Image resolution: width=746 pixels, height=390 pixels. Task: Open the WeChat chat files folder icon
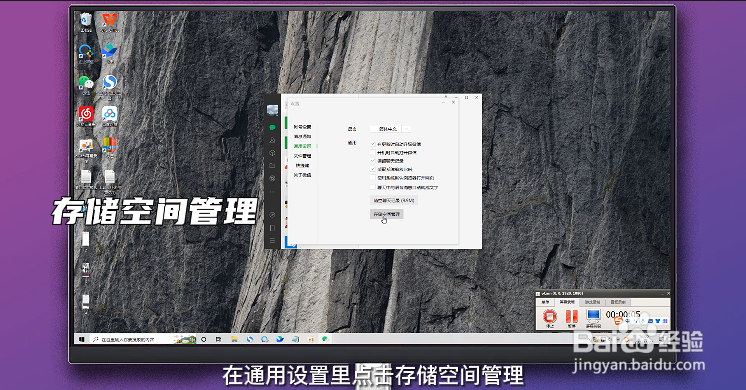tap(272, 166)
